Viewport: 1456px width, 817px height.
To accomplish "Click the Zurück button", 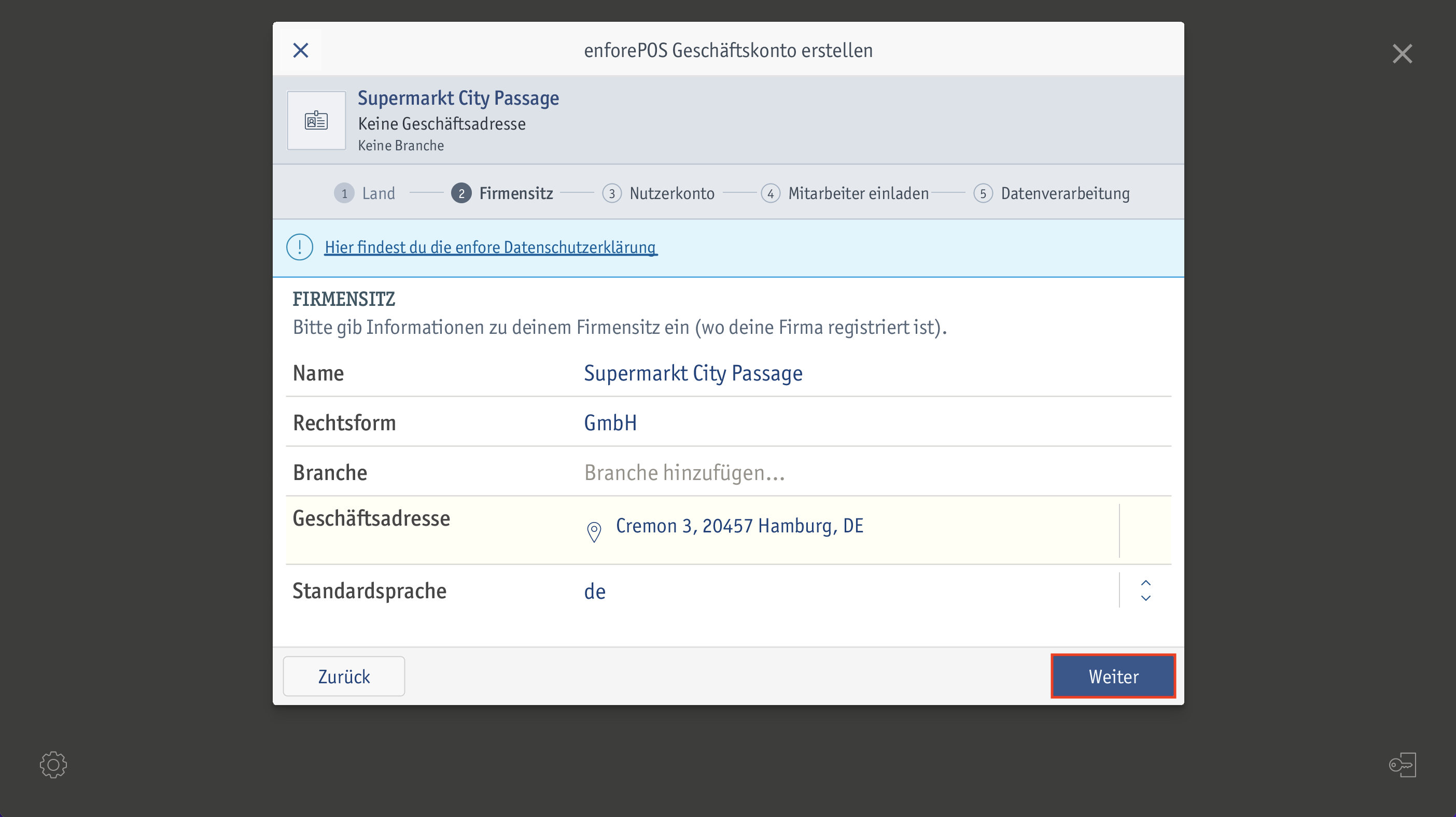I will tap(344, 677).
